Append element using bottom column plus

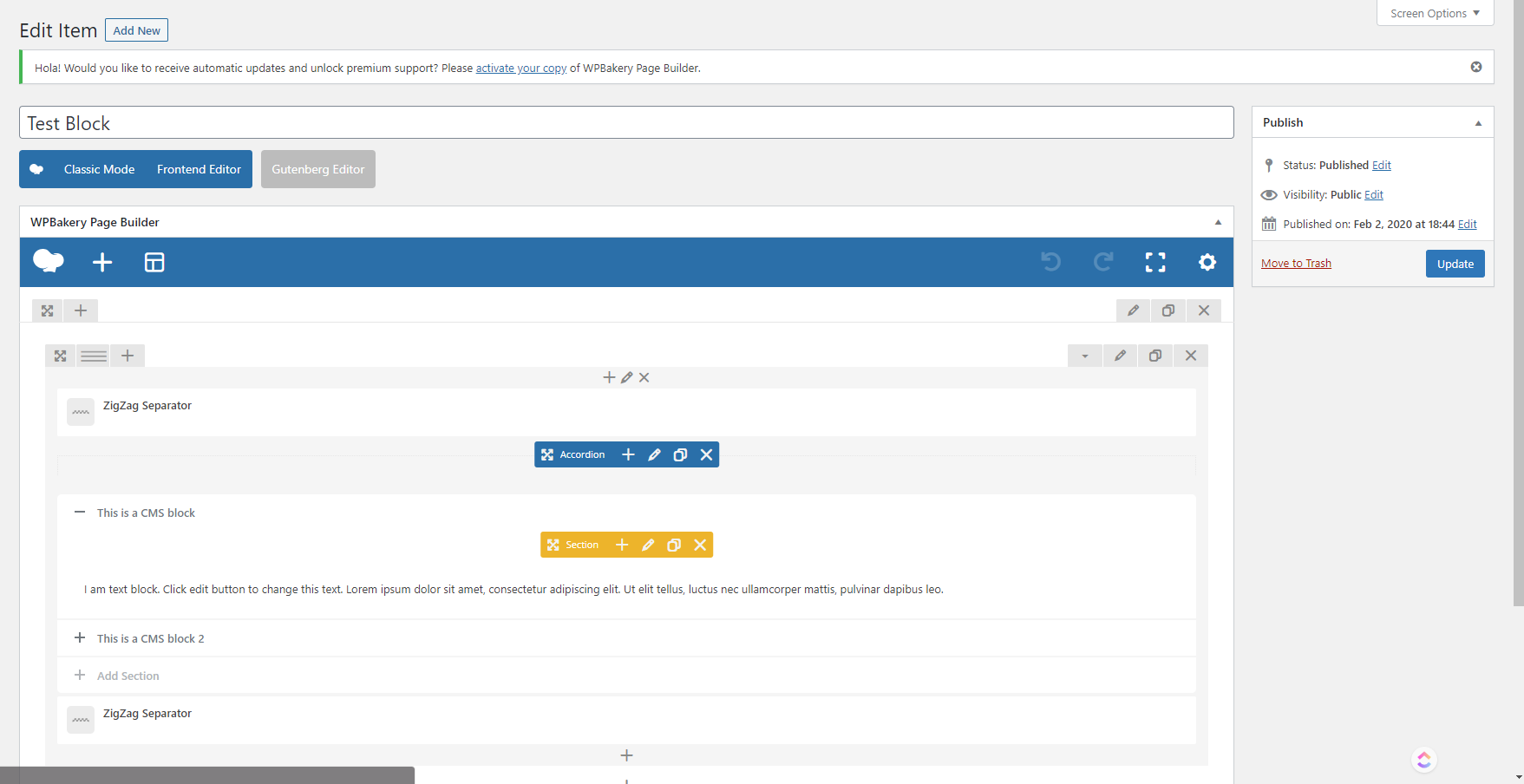tap(626, 755)
